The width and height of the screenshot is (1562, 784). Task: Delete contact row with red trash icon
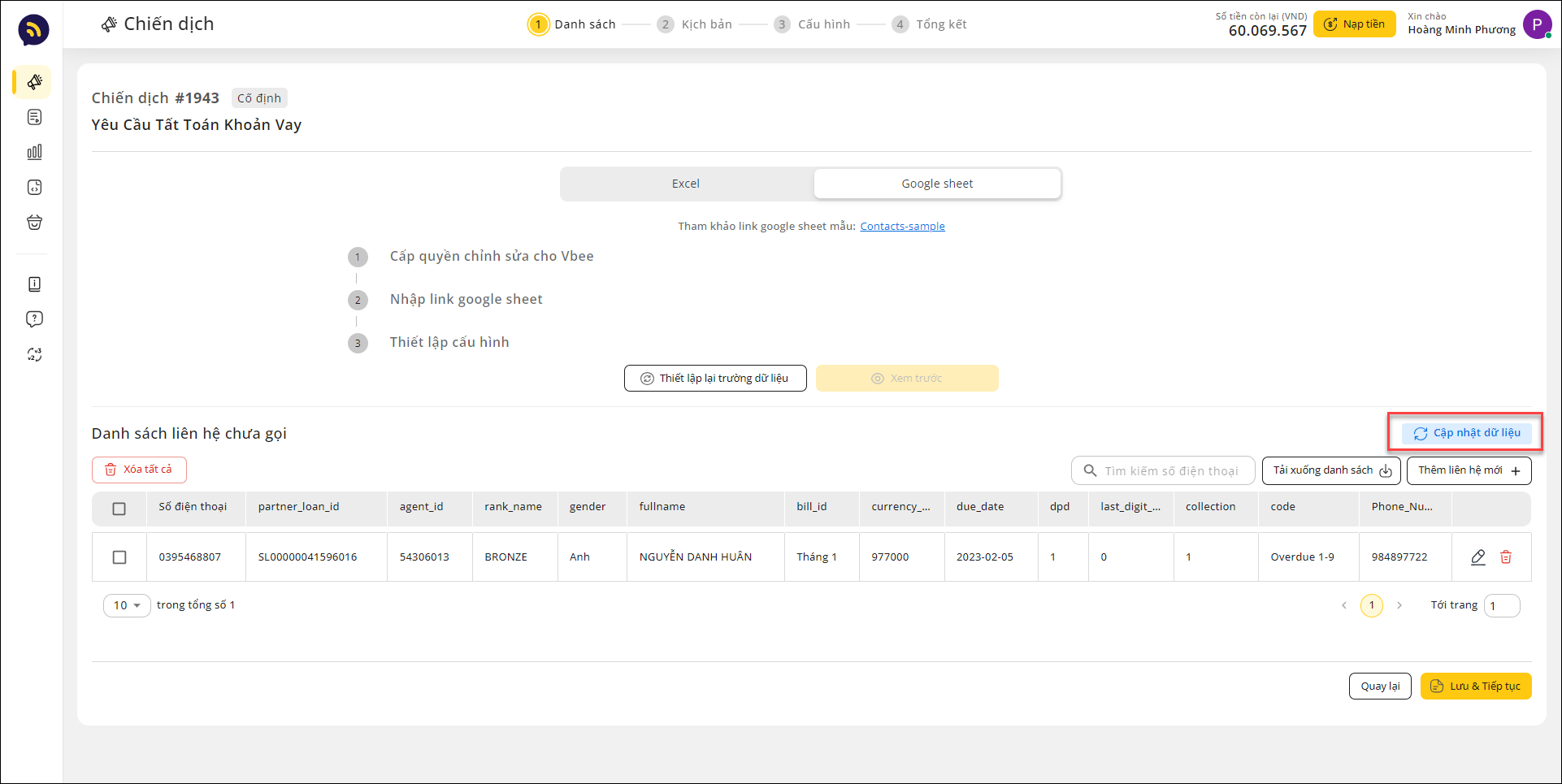coord(1506,557)
